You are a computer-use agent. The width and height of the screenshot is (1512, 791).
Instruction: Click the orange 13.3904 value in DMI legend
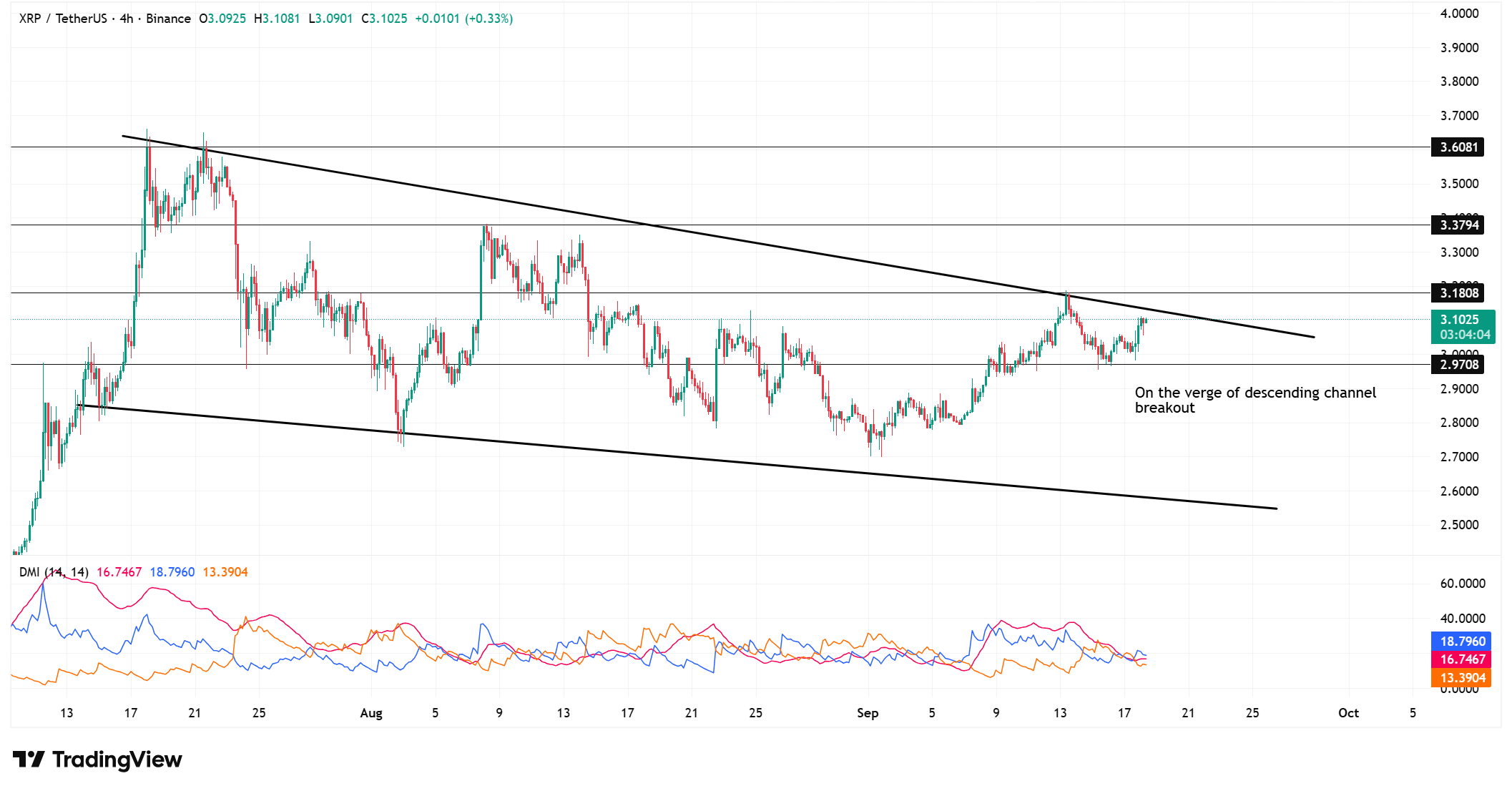[225, 572]
